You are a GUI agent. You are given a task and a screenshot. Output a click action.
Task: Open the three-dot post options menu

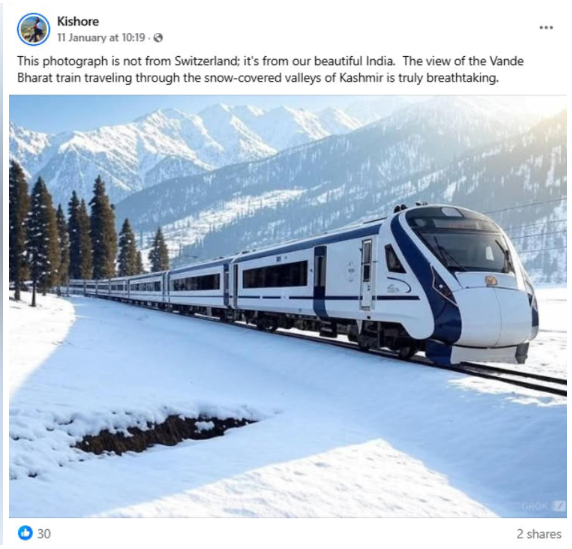point(546,27)
